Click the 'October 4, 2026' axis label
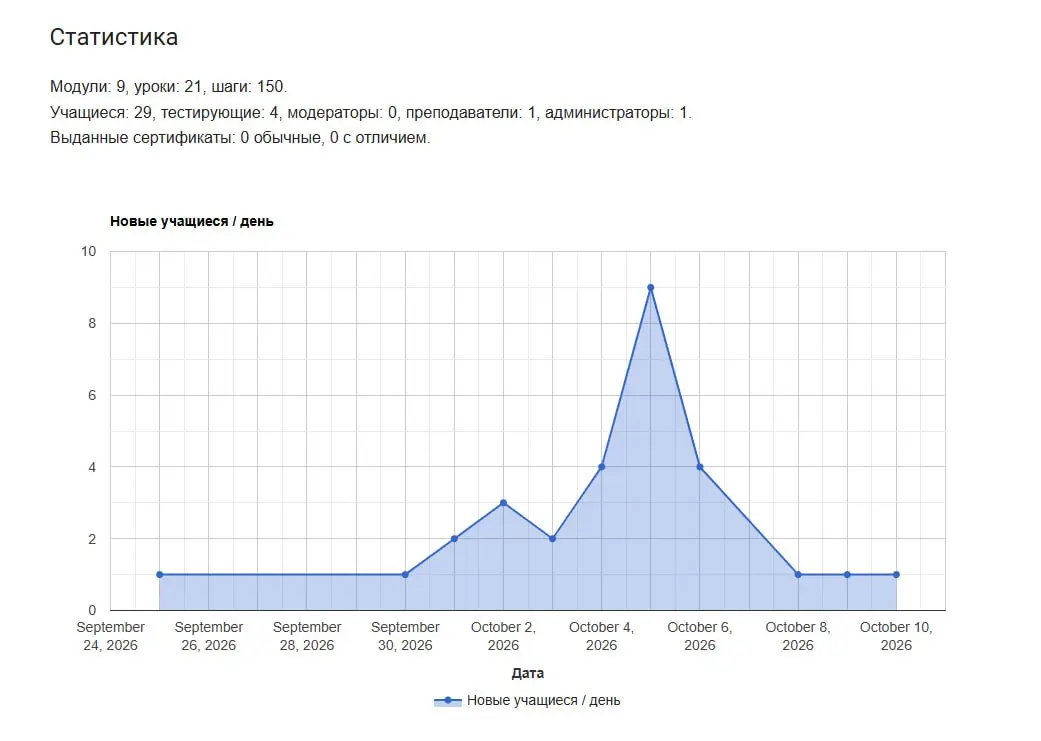 (601, 636)
